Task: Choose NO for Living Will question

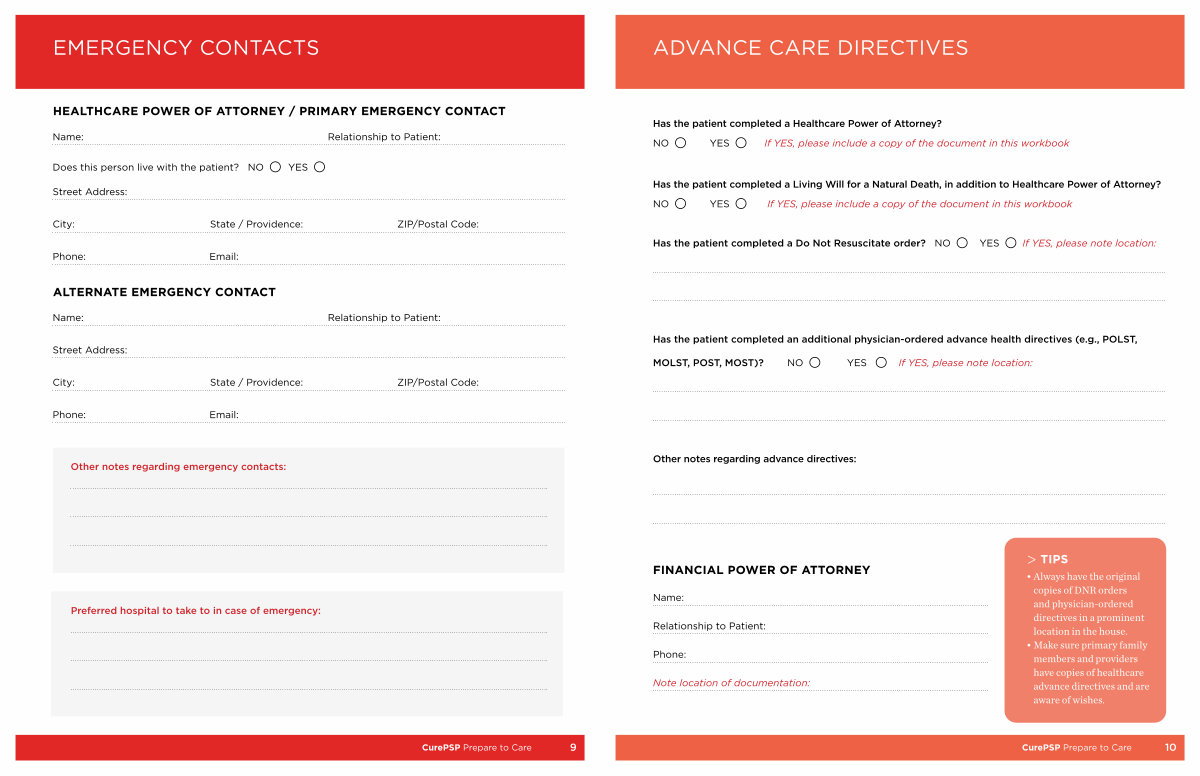Action: click(681, 204)
